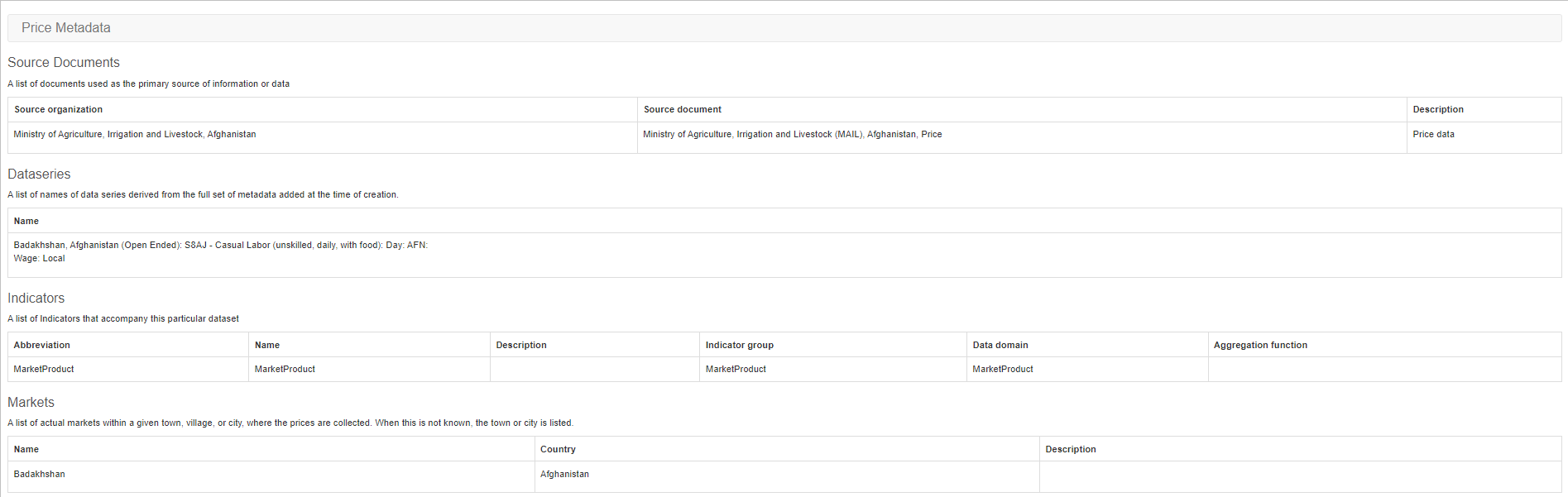Click the Markets section heading
Image resolution: width=1568 pixels, height=497 pixels.
tap(31, 402)
